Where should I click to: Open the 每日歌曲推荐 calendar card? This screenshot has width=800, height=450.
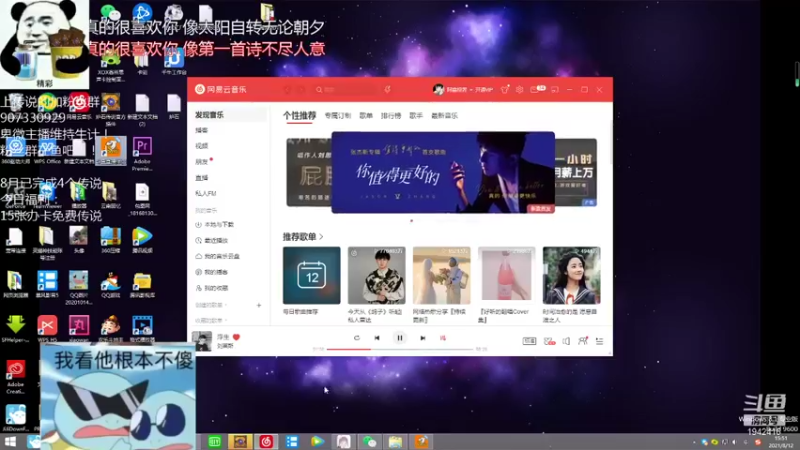(311, 276)
